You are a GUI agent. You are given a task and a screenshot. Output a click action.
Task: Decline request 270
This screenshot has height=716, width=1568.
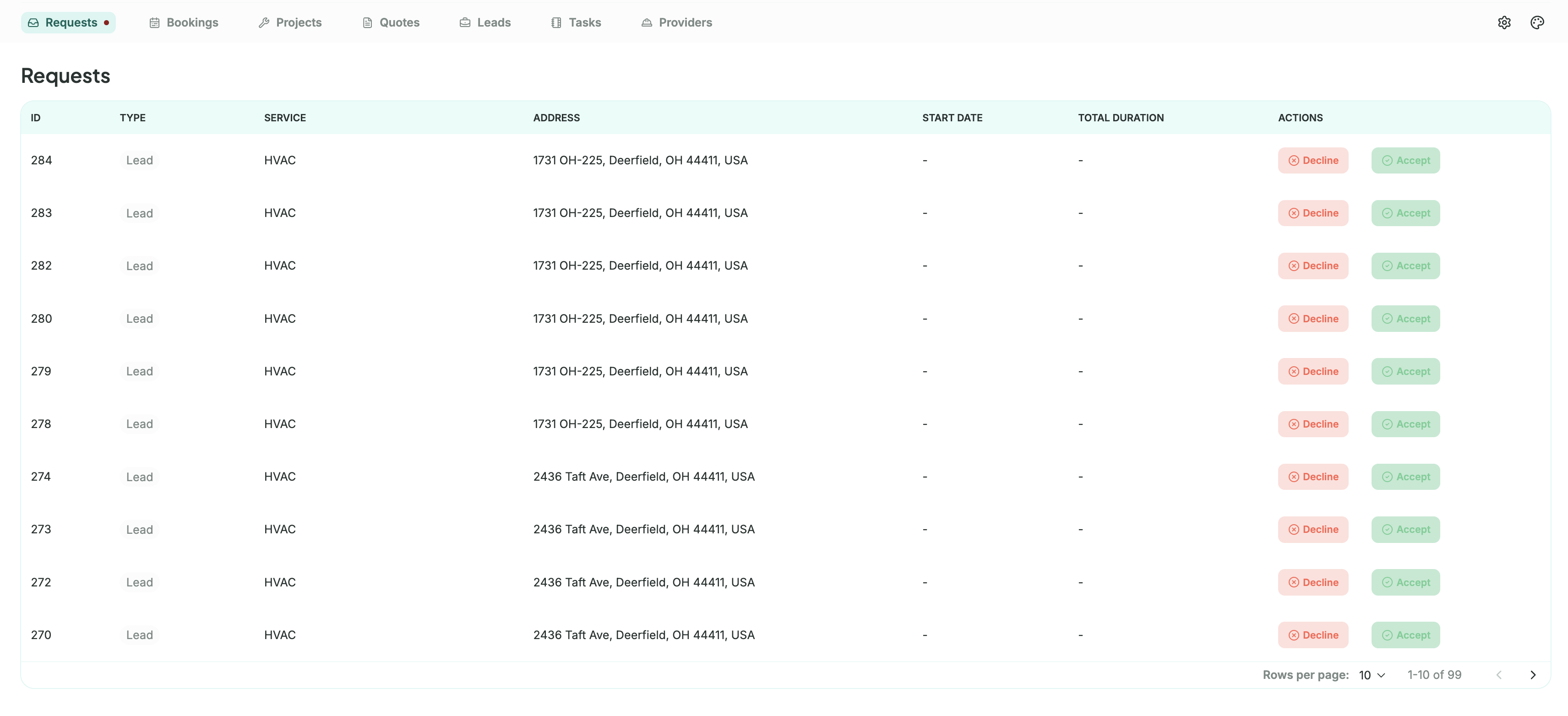tap(1313, 635)
